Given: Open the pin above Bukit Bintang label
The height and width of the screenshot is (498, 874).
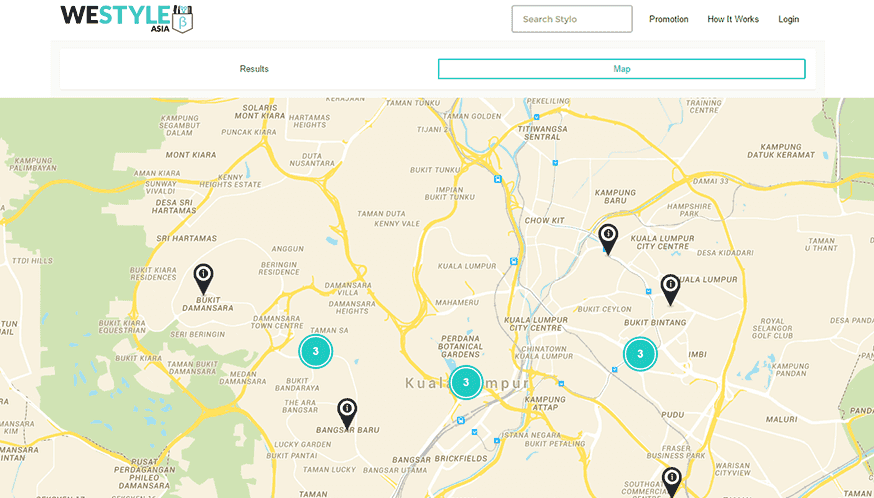Looking at the screenshot, I should pyautogui.click(x=670, y=288).
